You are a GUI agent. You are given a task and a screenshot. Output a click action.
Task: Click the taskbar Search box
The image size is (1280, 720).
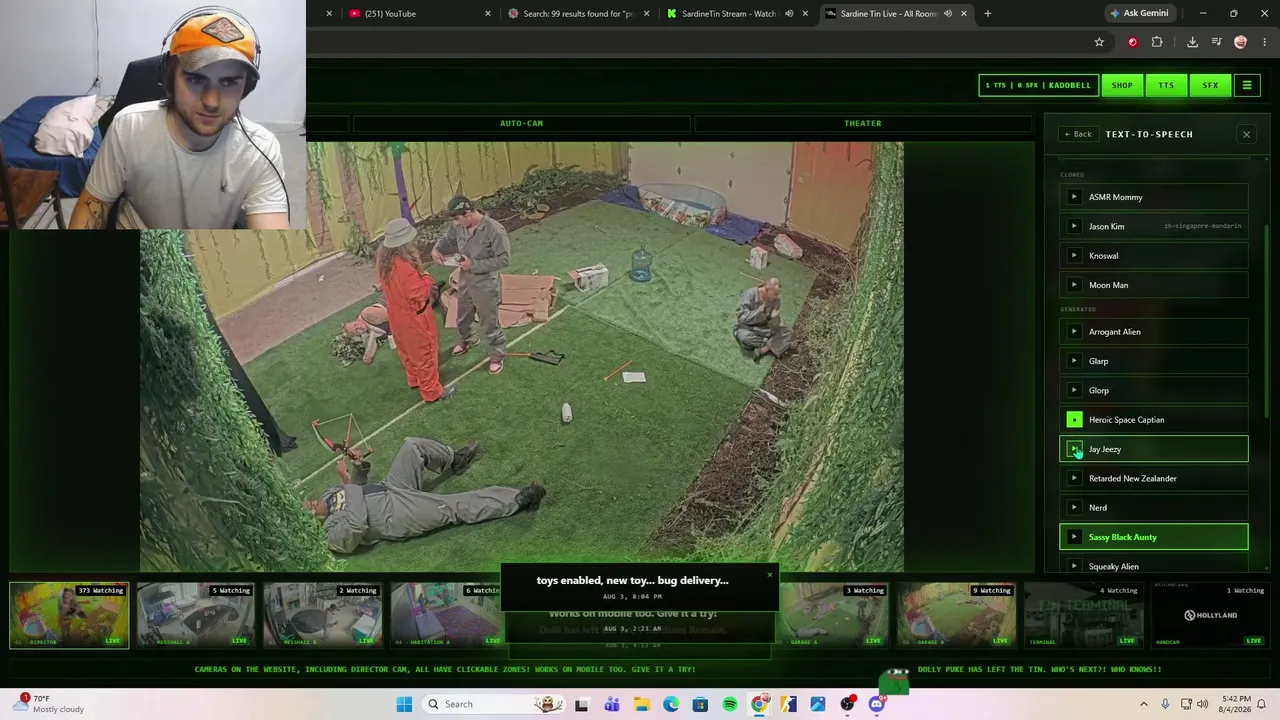tap(493, 704)
